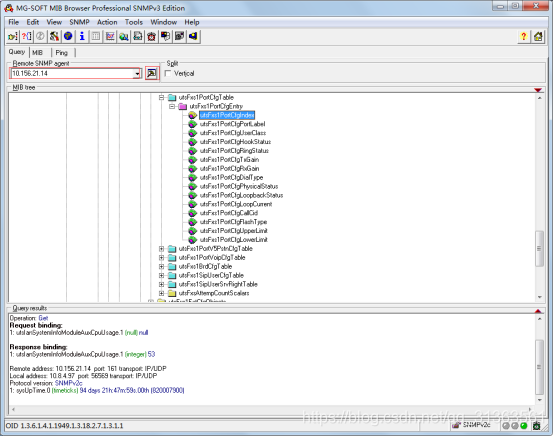The width and height of the screenshot is (554, 436).
Task: Toggle the Vertical split checkbox
Action: [168, 73]
